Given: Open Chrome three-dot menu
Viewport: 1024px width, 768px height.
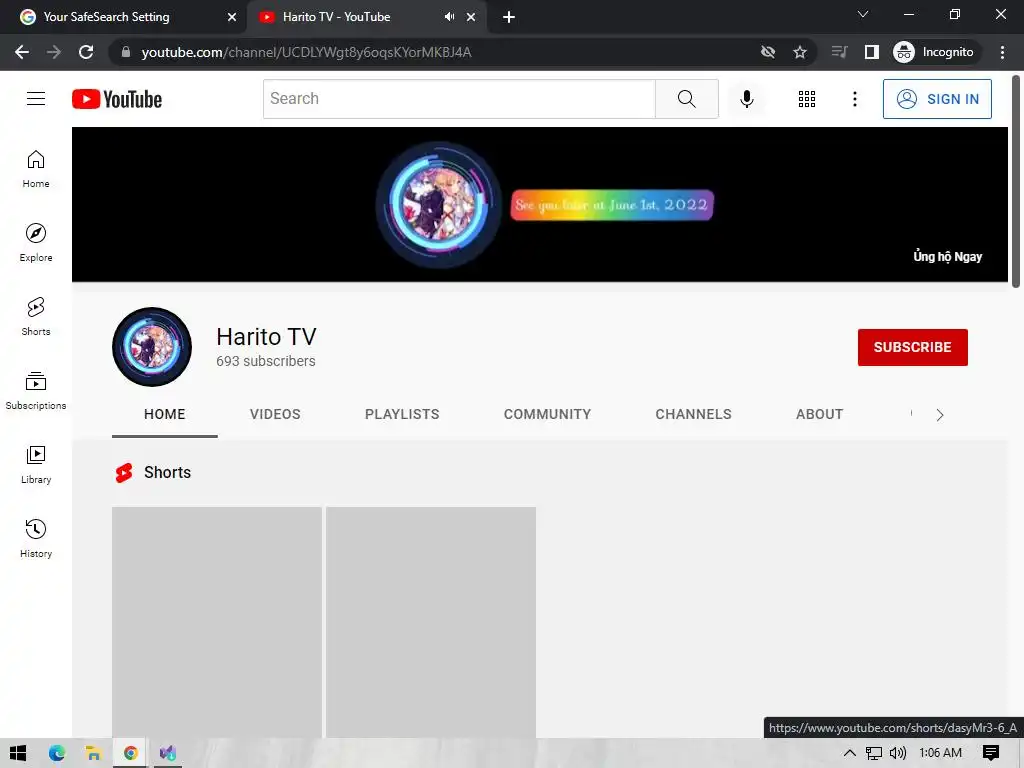Looking at the screenshot, I should [x=1002, y=52].
